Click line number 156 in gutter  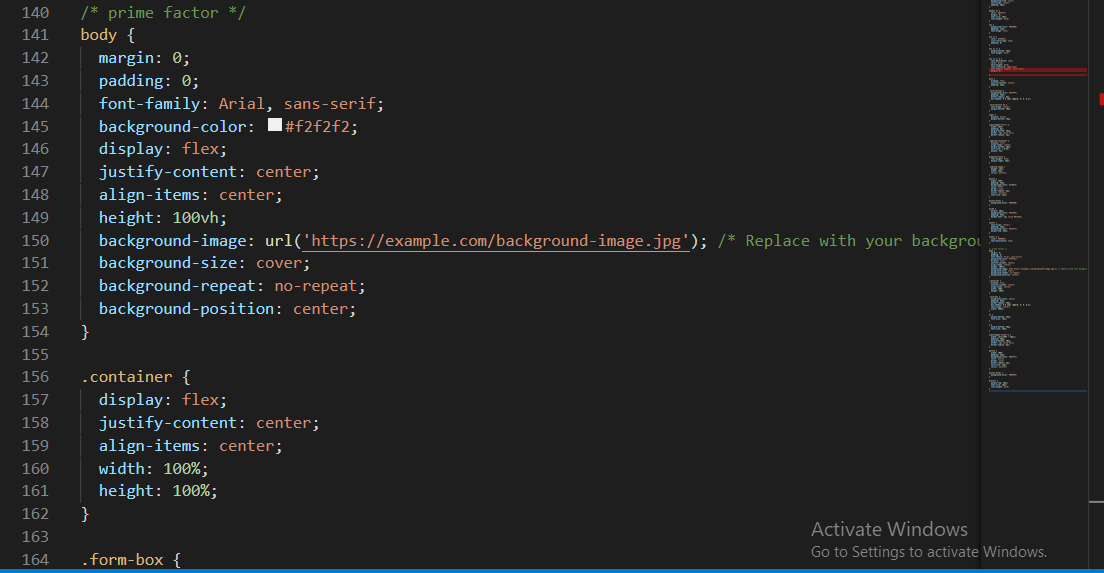coord(35,377)
